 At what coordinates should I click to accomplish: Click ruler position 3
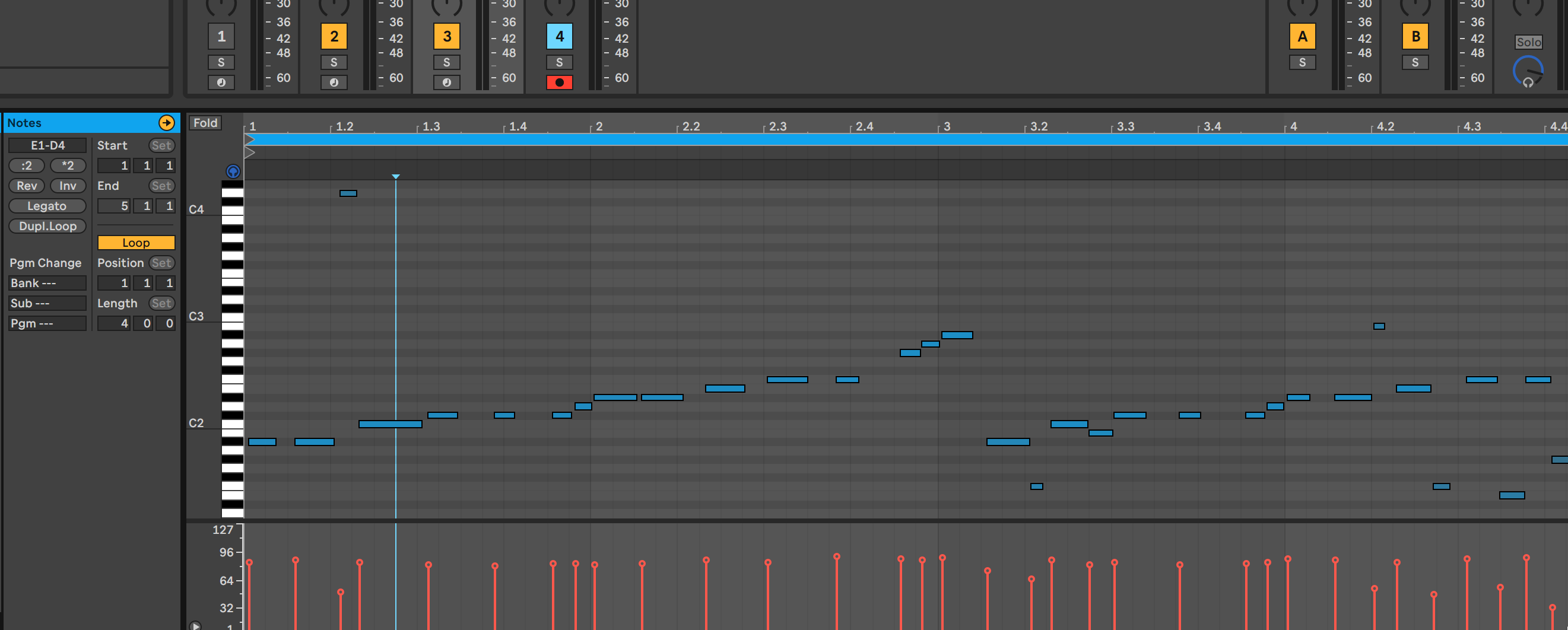pos(947,126)
